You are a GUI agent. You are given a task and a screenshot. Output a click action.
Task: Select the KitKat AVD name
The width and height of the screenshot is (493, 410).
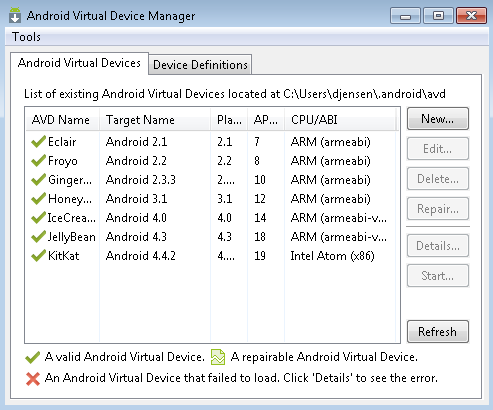(x=64, y=256)
